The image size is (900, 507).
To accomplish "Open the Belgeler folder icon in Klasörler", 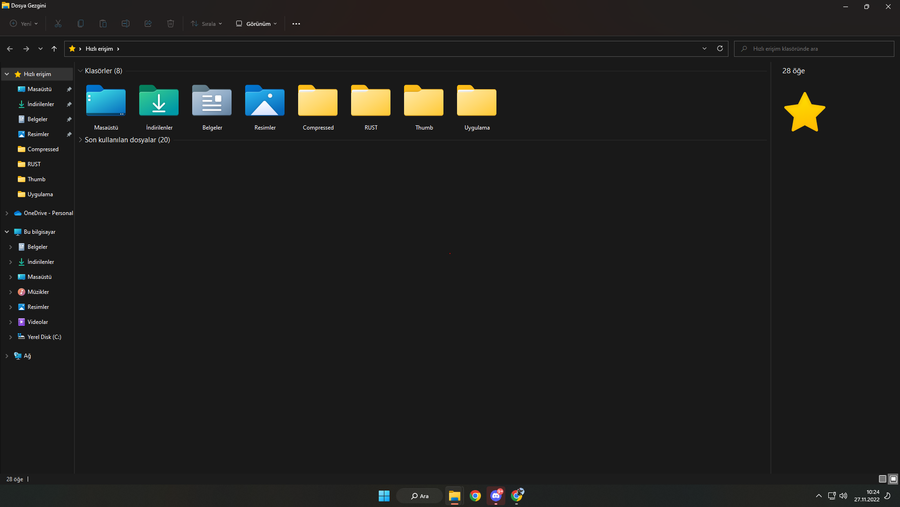I will [x=212, y=101].
